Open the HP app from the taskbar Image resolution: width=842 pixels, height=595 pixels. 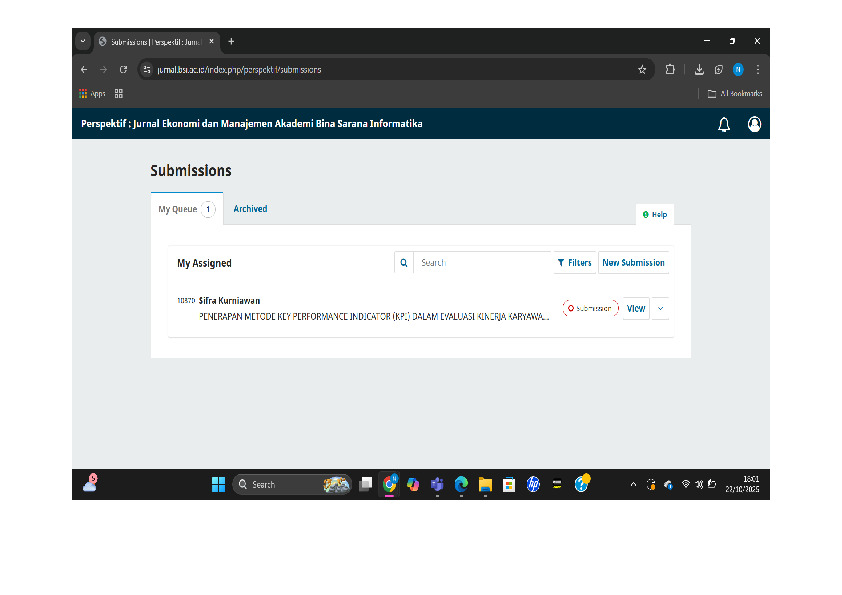533,484
